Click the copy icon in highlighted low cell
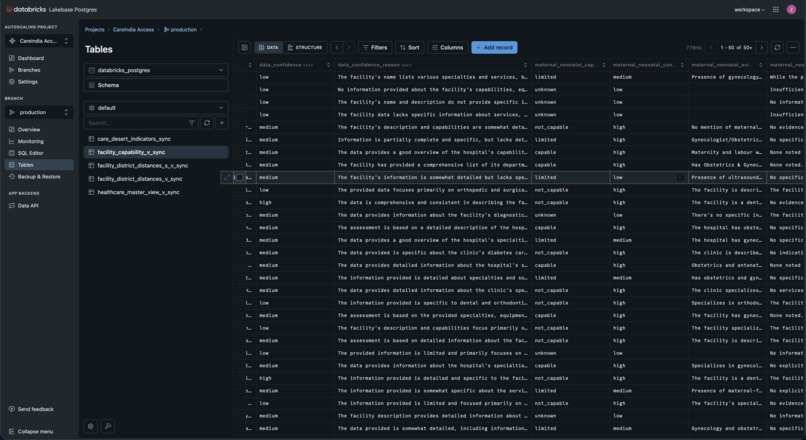Screen dimensions: 806x440 680,177
